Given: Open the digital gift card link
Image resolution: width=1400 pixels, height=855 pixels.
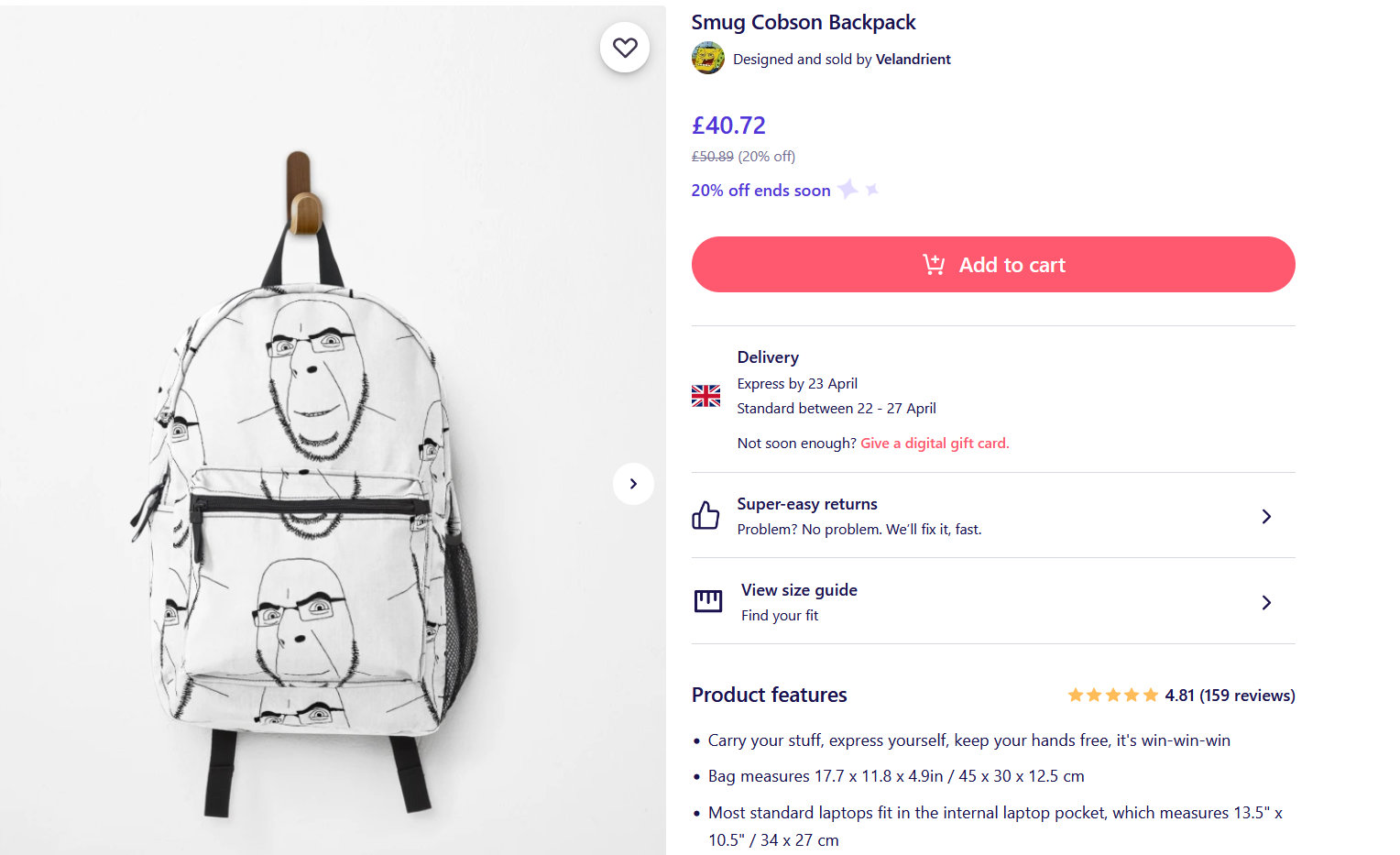Looking at the screenshot, I should [935, 444].
